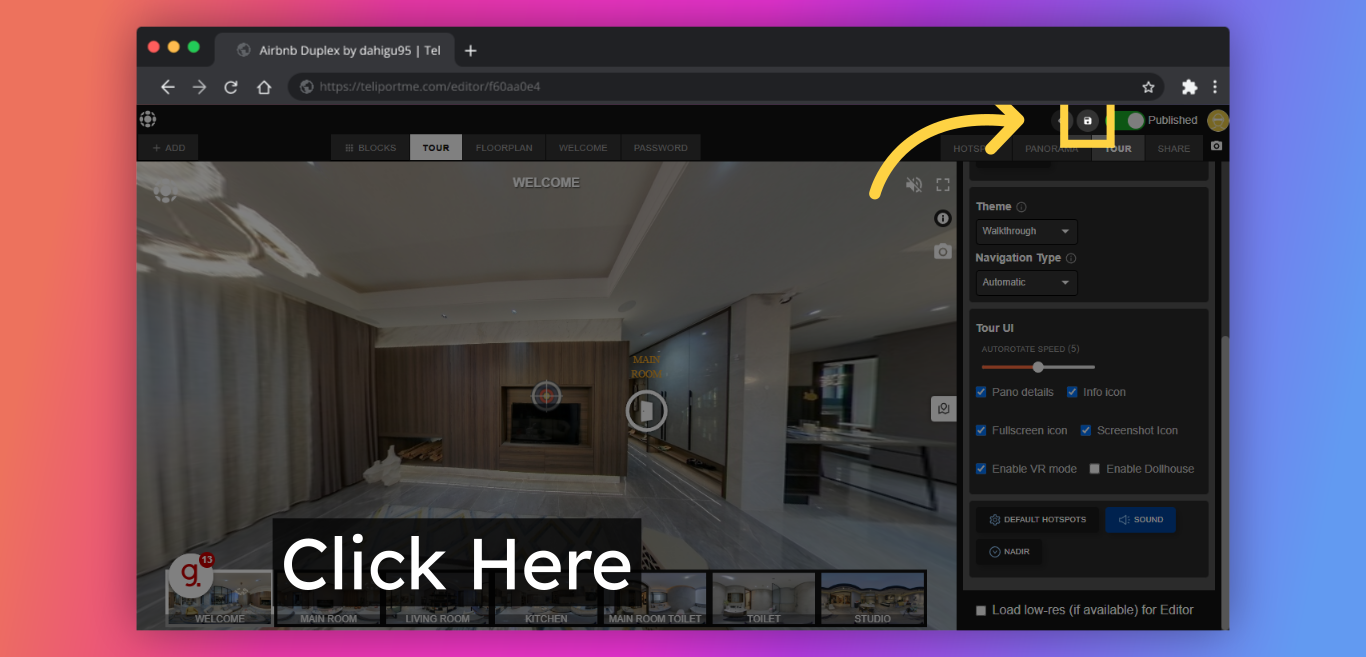
Task: Open the browser extensions puzzle icon
Action: 1189,87
